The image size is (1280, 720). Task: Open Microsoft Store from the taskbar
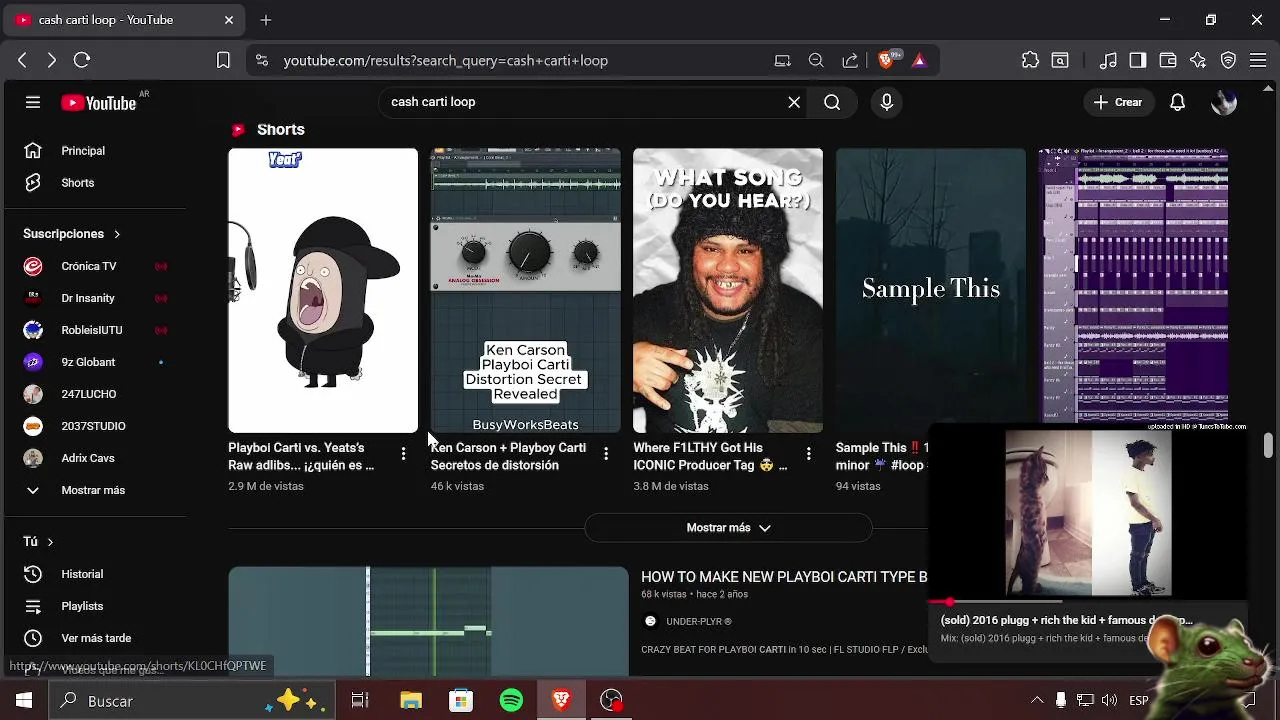461,700
